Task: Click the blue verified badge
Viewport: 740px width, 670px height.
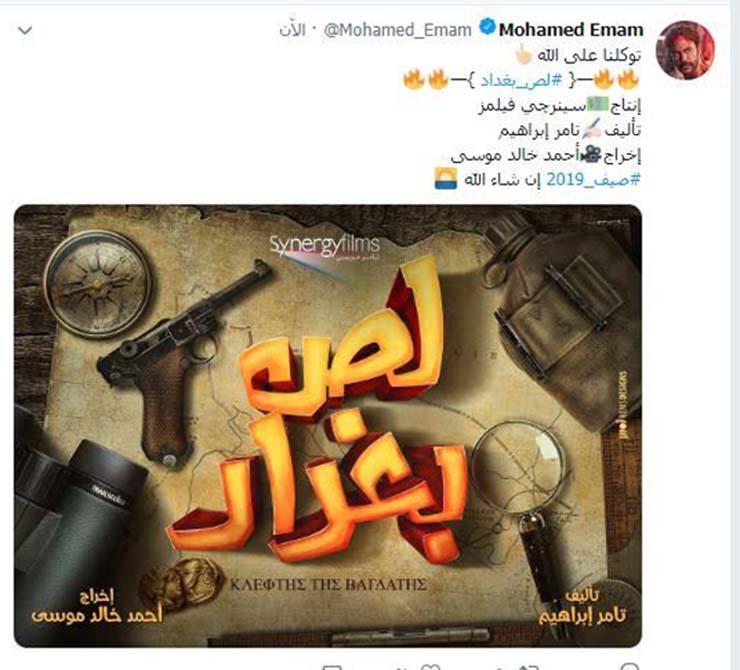Action: tap(488, 27)
